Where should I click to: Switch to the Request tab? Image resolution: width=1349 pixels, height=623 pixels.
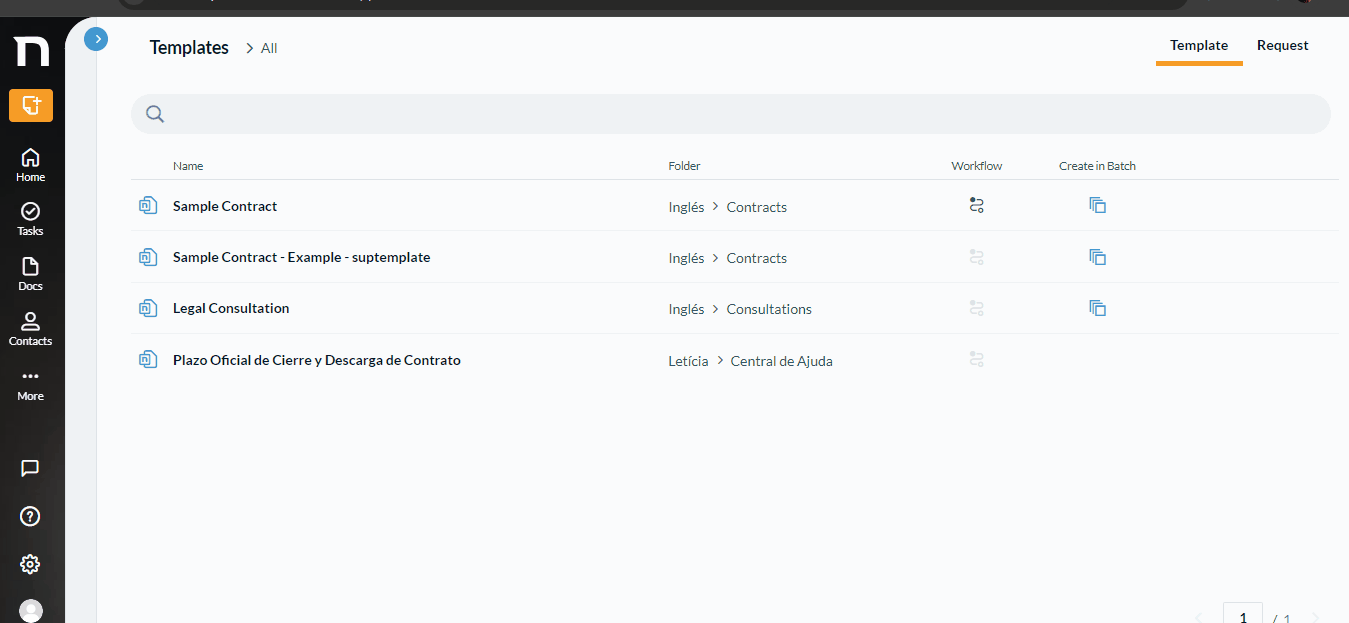pyautogui.click(x=1282, y=45)
